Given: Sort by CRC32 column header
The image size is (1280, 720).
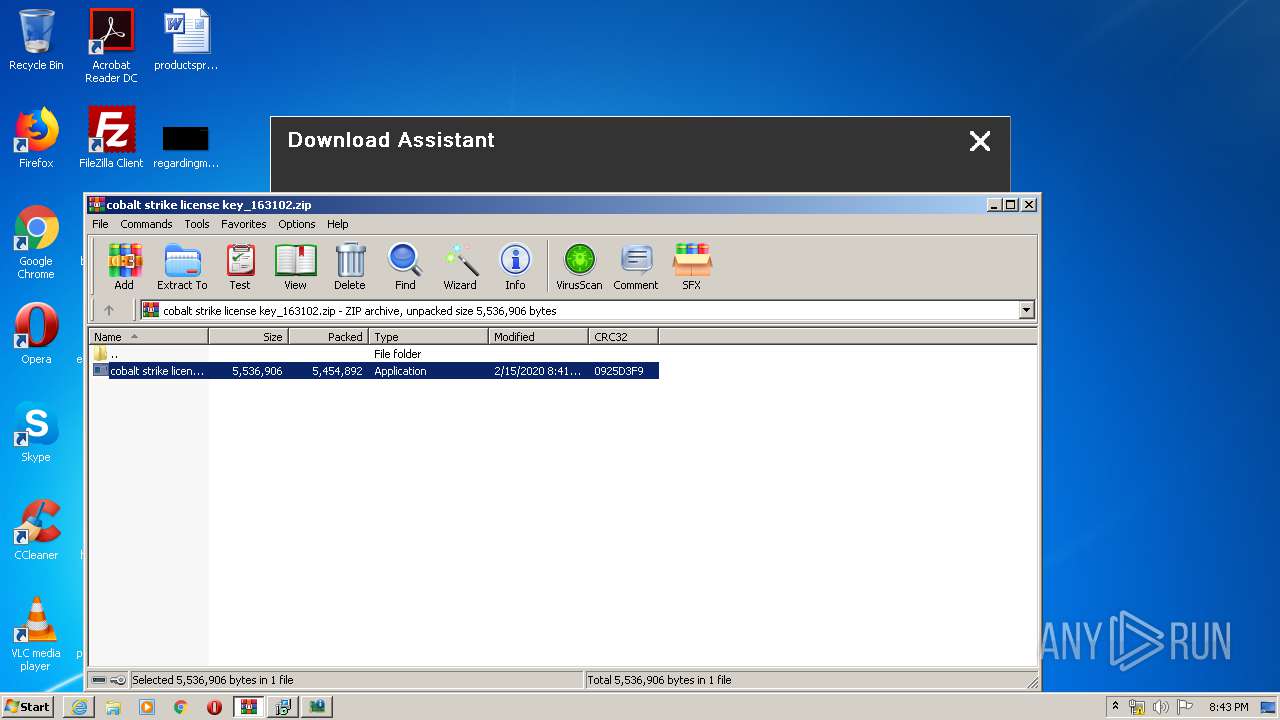Looking at the screenshot, I should 623,337.
